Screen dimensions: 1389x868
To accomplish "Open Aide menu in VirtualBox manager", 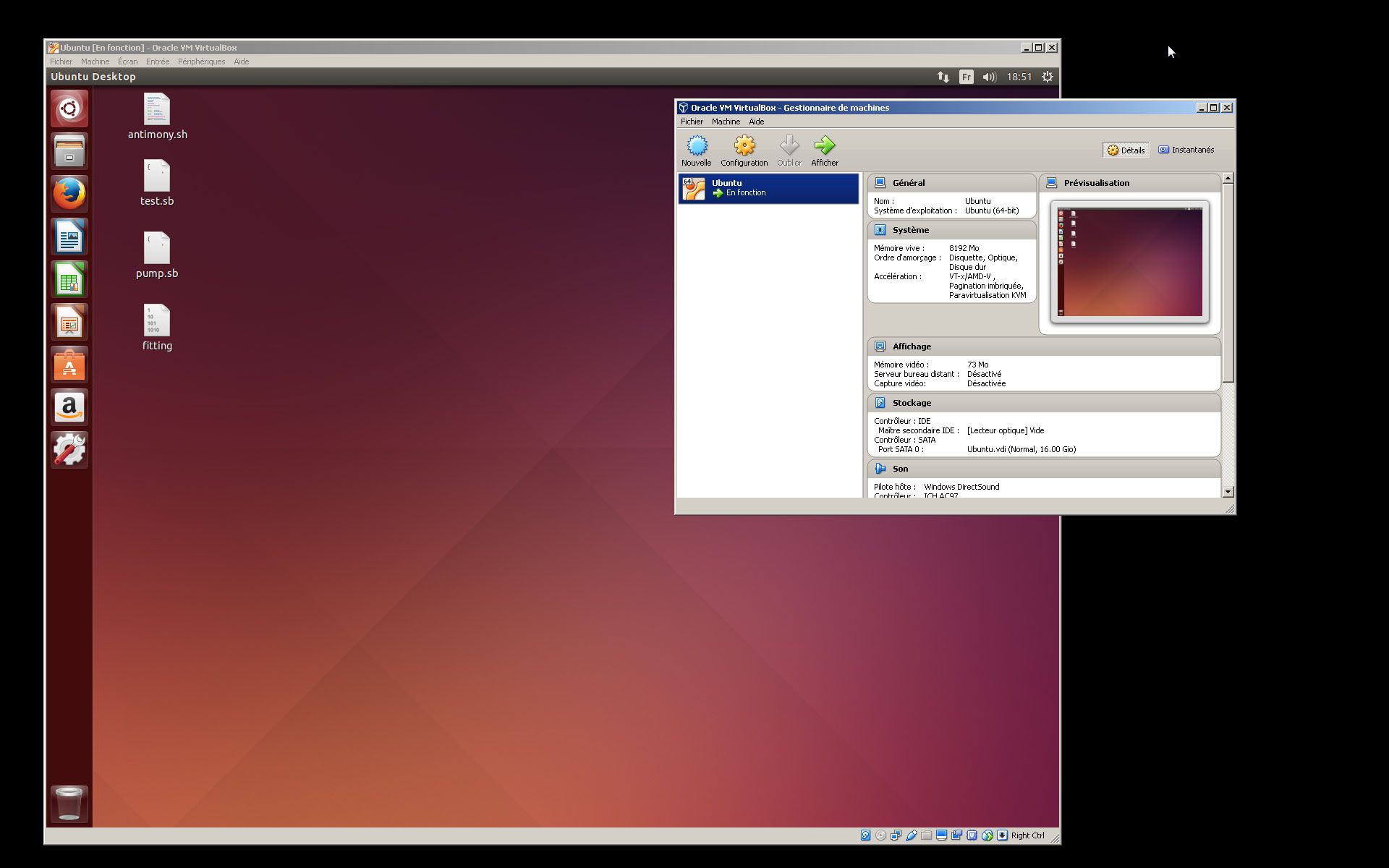I will [756, 122].
